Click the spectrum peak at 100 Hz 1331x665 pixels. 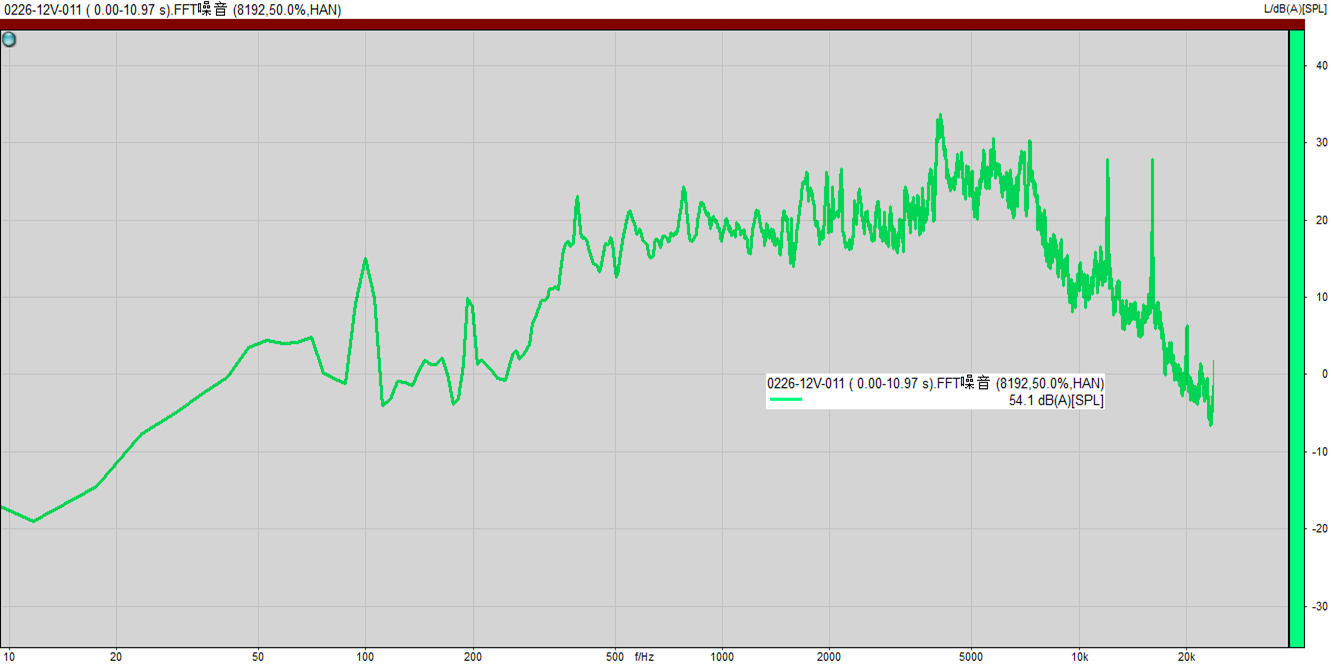click(x=365, y=259)
